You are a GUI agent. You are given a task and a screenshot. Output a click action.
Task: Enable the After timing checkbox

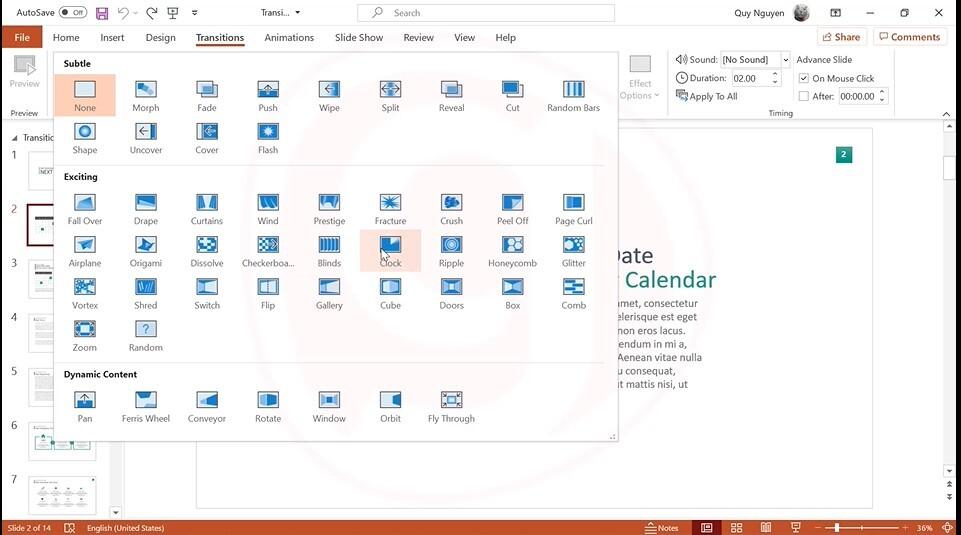(803, 96)
